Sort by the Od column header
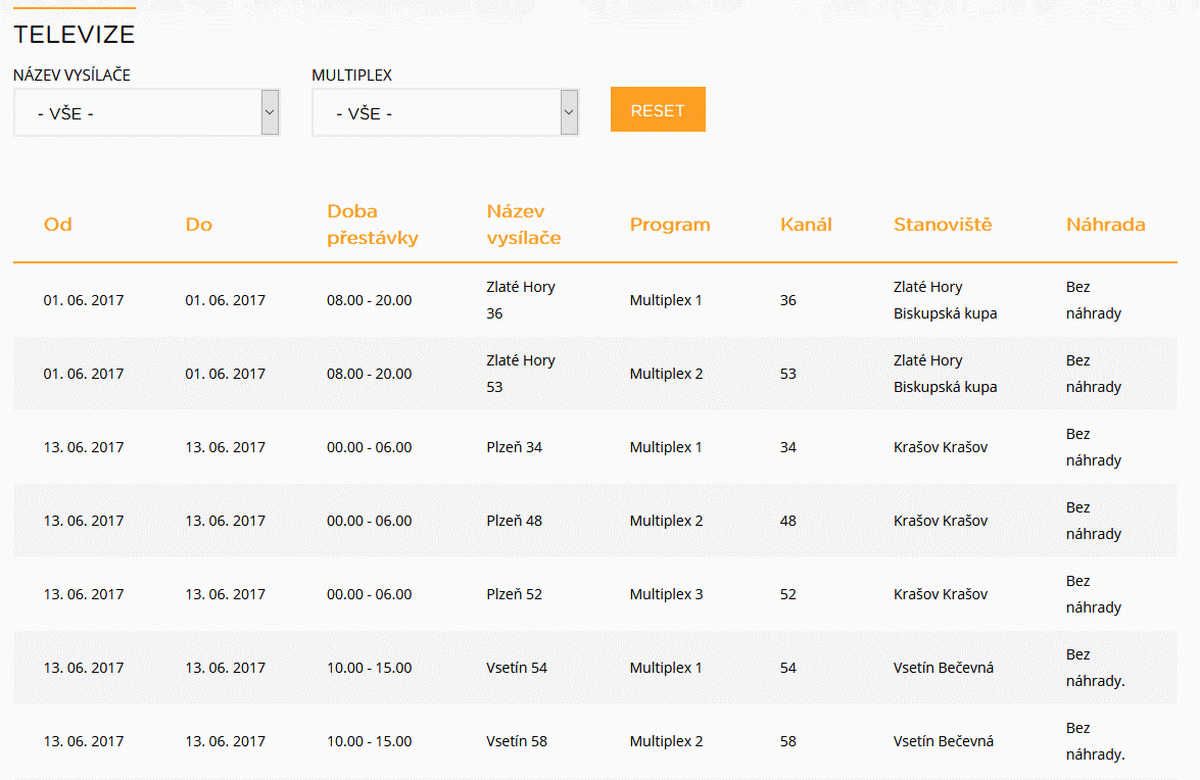This screenshot has width=1200, height=780. [58, 225]
